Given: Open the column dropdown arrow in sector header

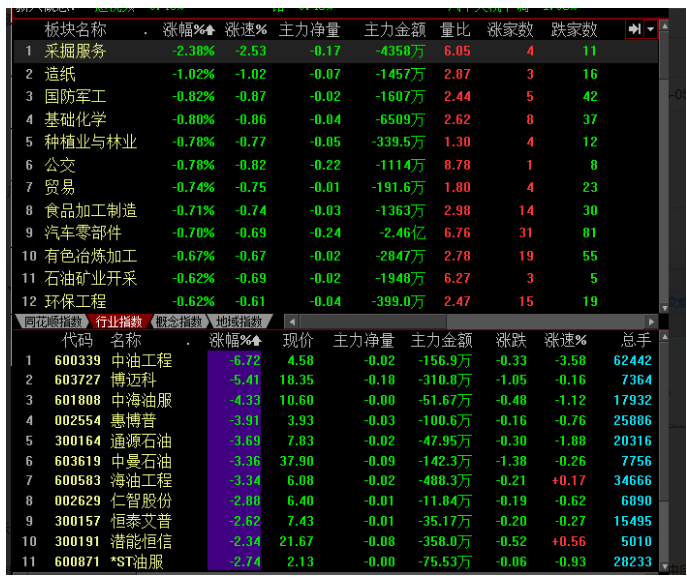Looking at the screenshot, I should [x=651, y=30].
